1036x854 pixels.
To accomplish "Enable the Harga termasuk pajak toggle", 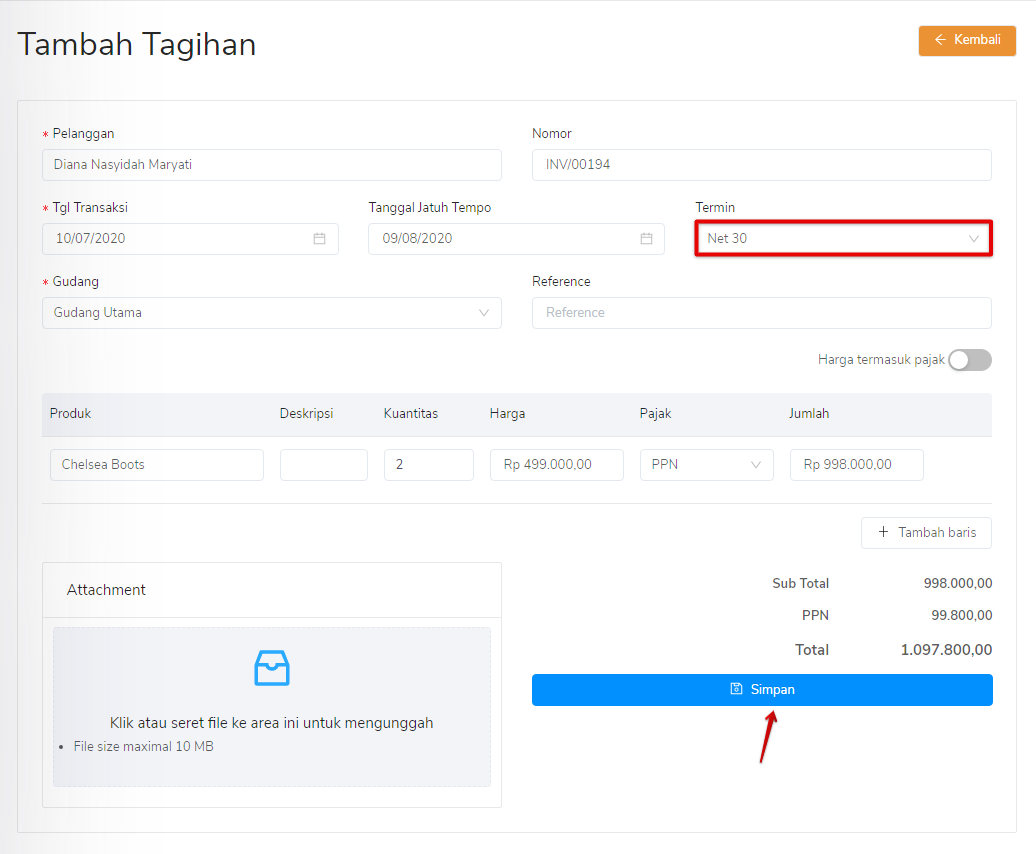I will coord(969,359).
